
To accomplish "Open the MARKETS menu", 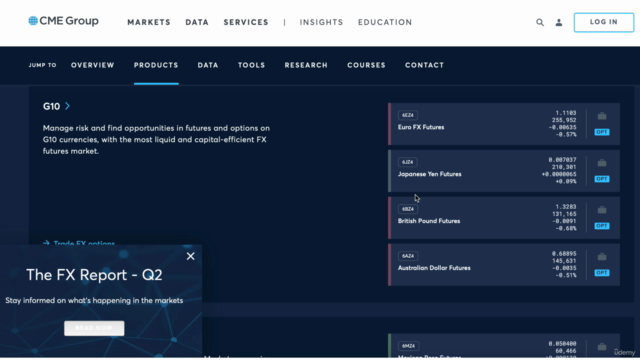I will pyautogui.click(x=149, y=22).
